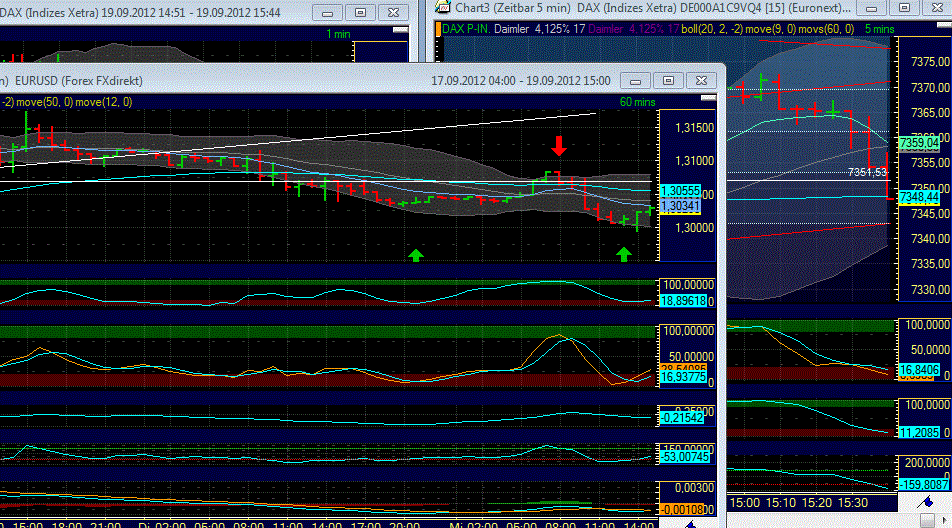Click the 7375,00 axis label in Chart3
952x528 pixels.
[931, 62]
